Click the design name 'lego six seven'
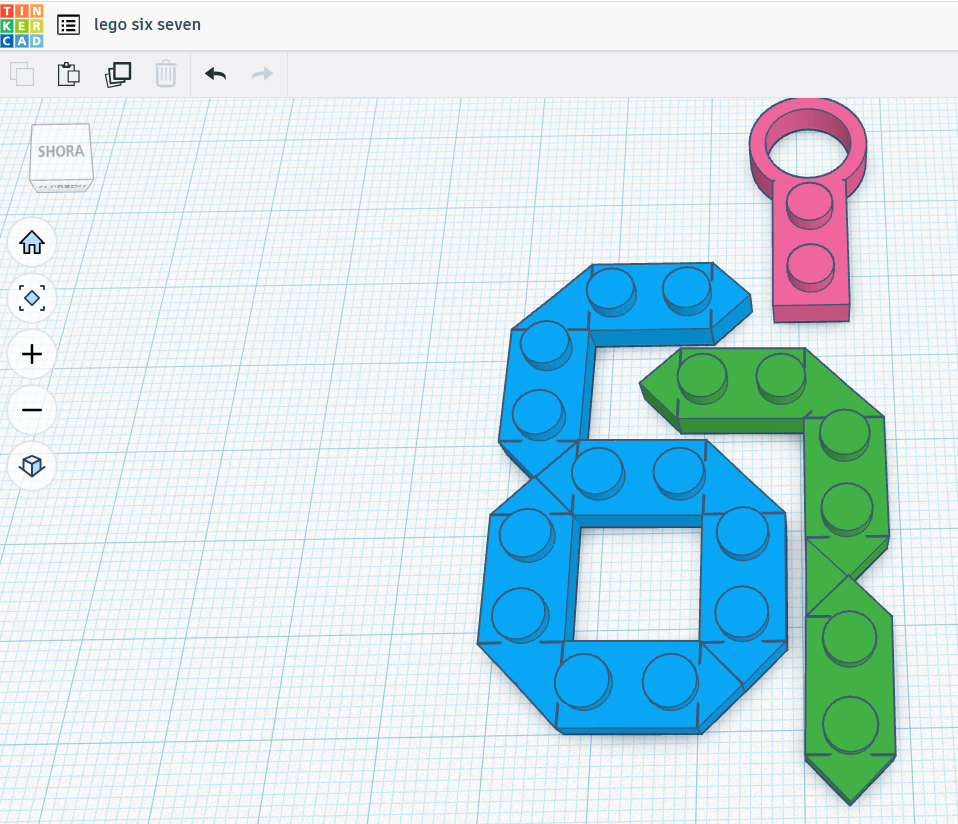Image resolution: width=958 pixels, height=824 pixels. pyautogui.click(x=147, y=25)
